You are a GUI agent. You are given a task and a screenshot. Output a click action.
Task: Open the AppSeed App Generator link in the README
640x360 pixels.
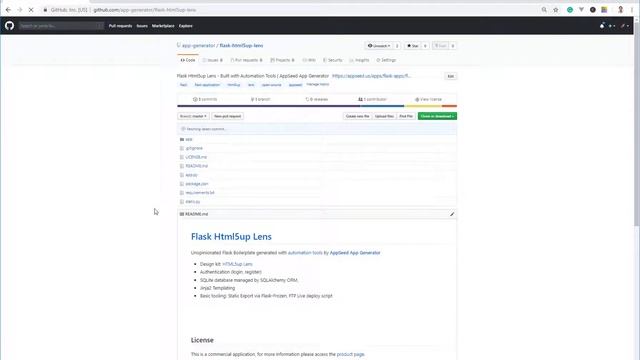point(355,253)
